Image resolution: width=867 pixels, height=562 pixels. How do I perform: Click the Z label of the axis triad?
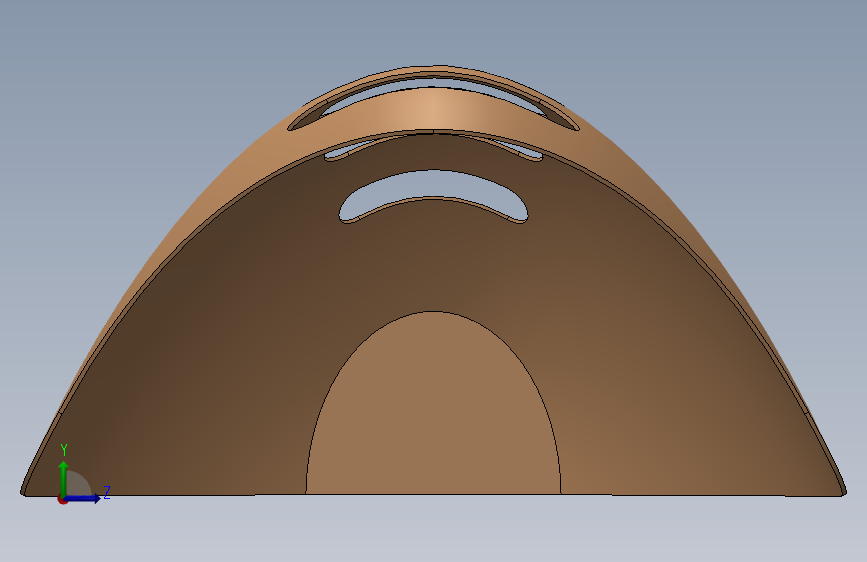[x=107, y=492]
